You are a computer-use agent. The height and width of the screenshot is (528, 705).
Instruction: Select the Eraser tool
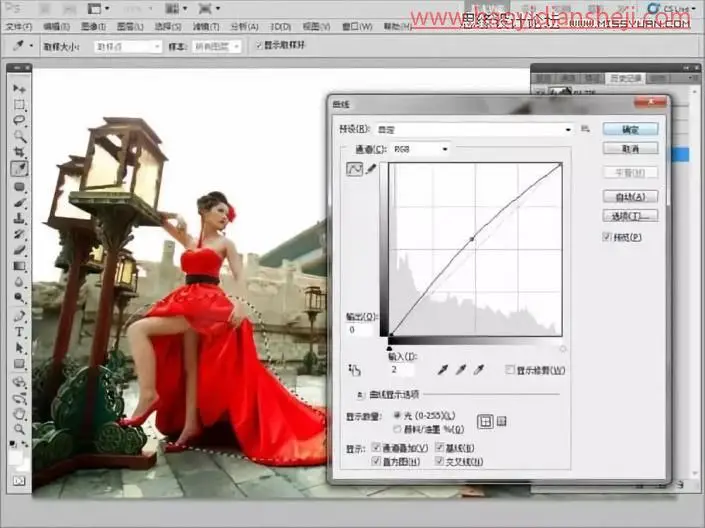(19, 250)
